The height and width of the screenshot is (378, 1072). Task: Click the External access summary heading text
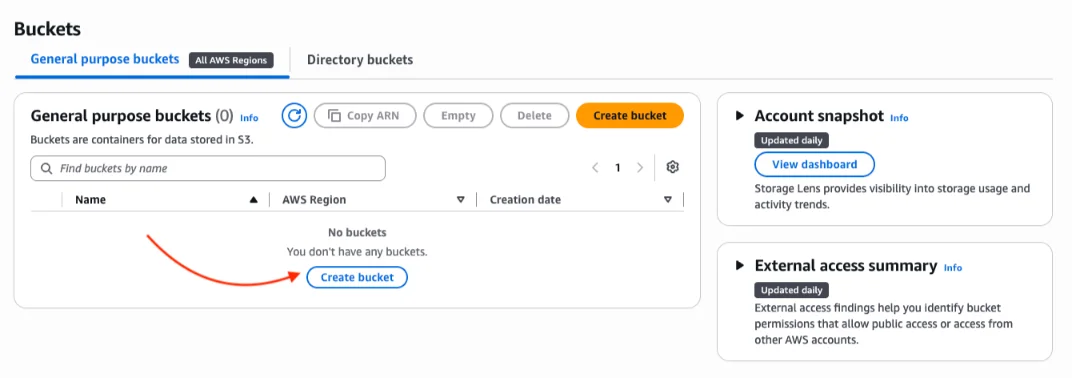pyautogui.click(x=846, y=265)
